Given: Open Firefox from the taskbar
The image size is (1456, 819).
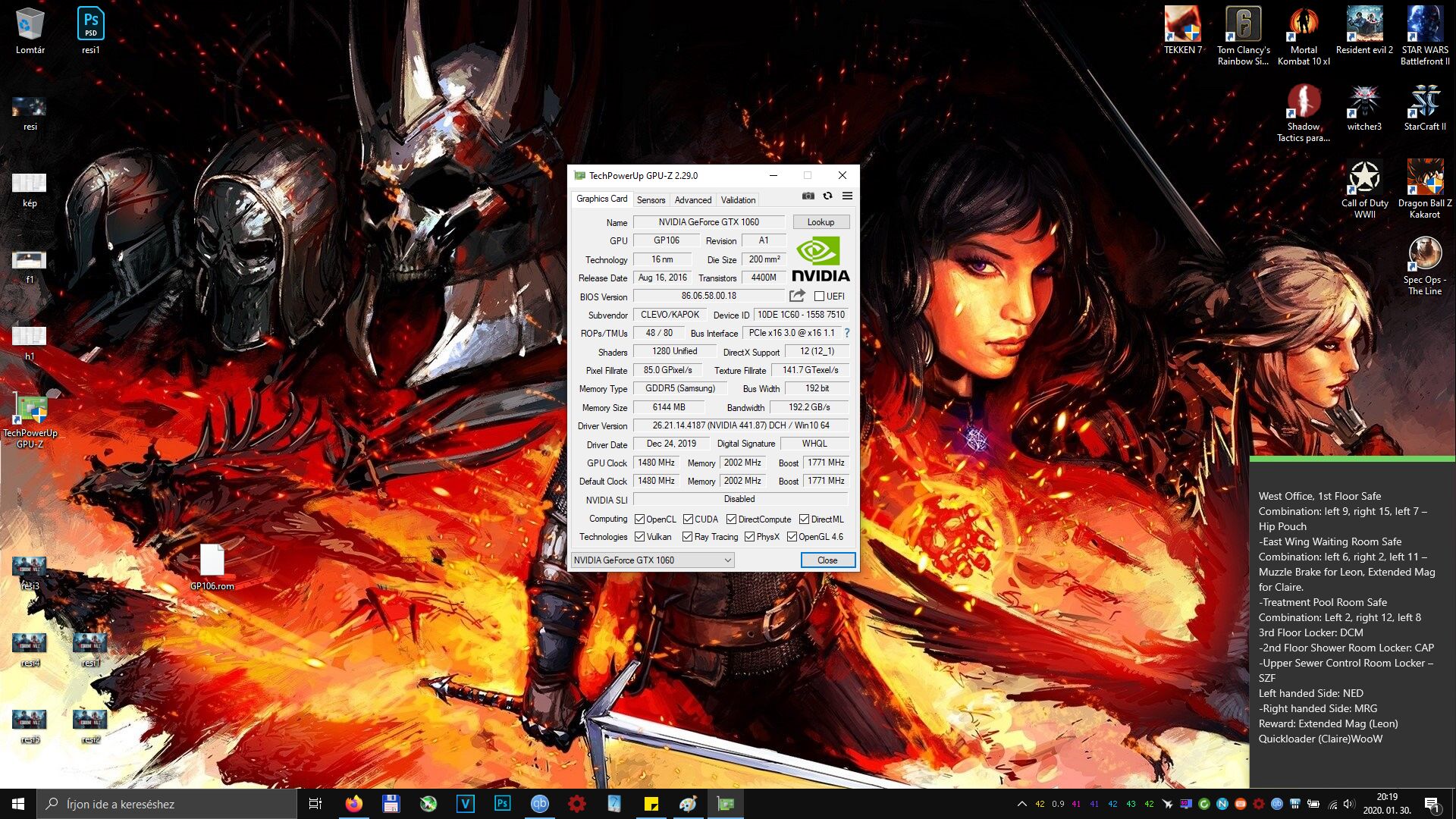Looking at the screenshot, I should tap(353, 804).
